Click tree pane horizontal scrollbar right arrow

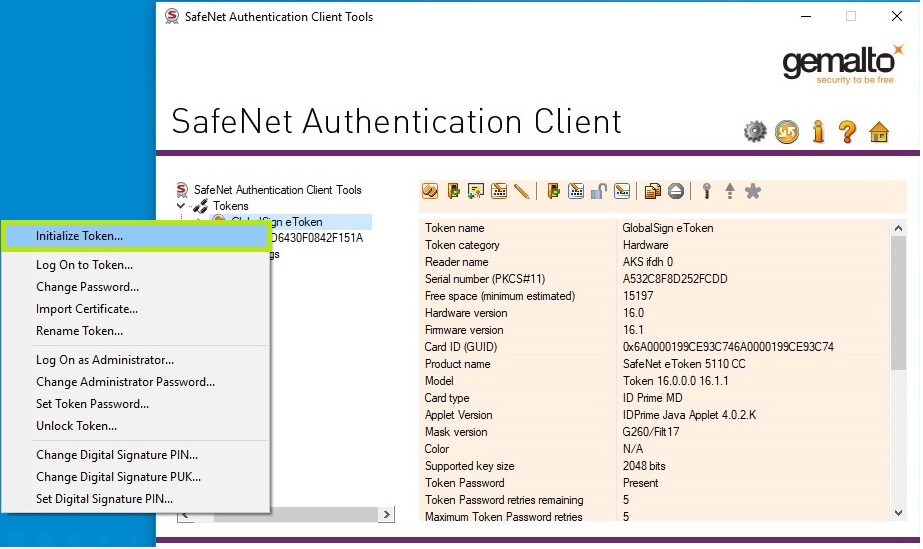pyautogui.click(x=386, y=515)
